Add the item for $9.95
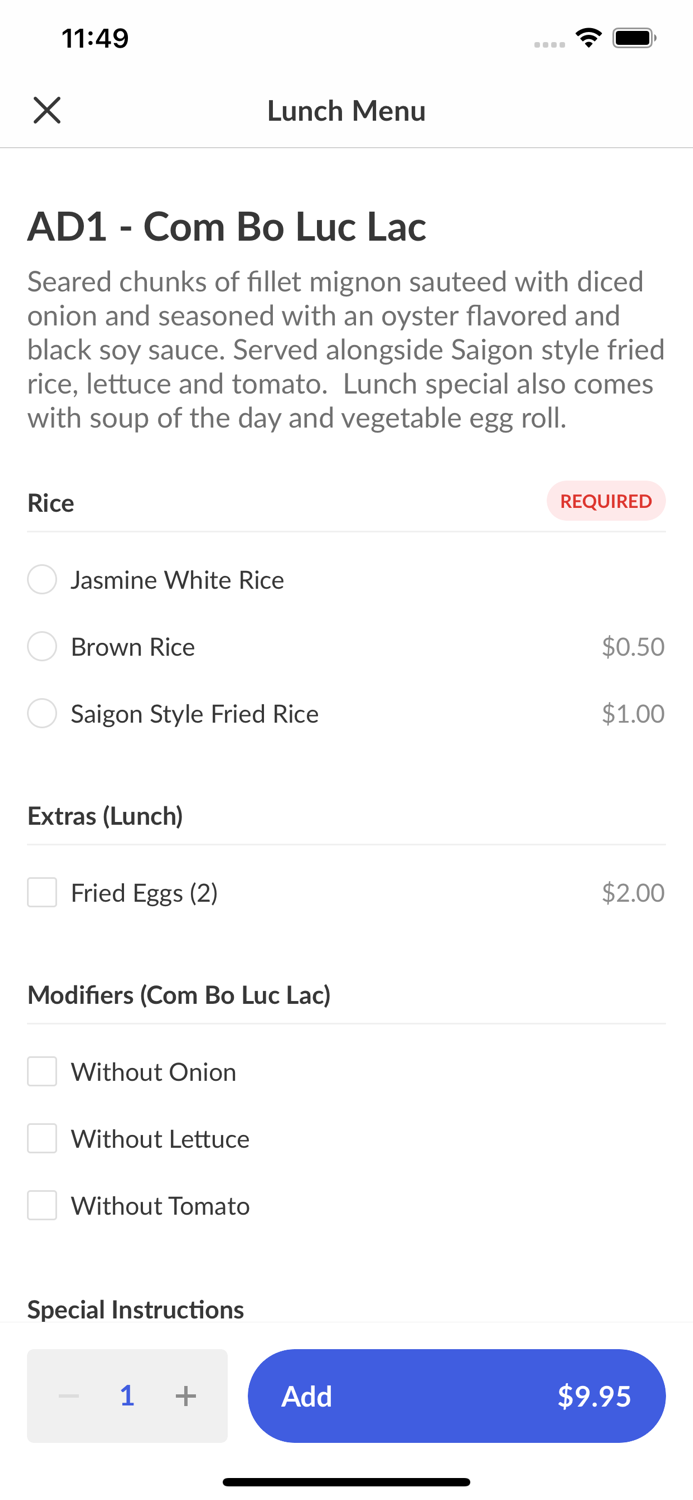The image size is (693, 1500). 456,1396
